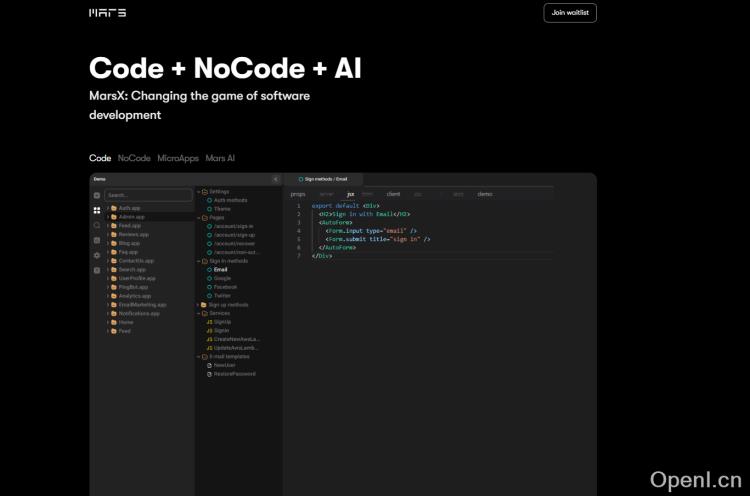Open the grid apps icon in left sidebar
750x496 pixels.
(x=97, y=211)
